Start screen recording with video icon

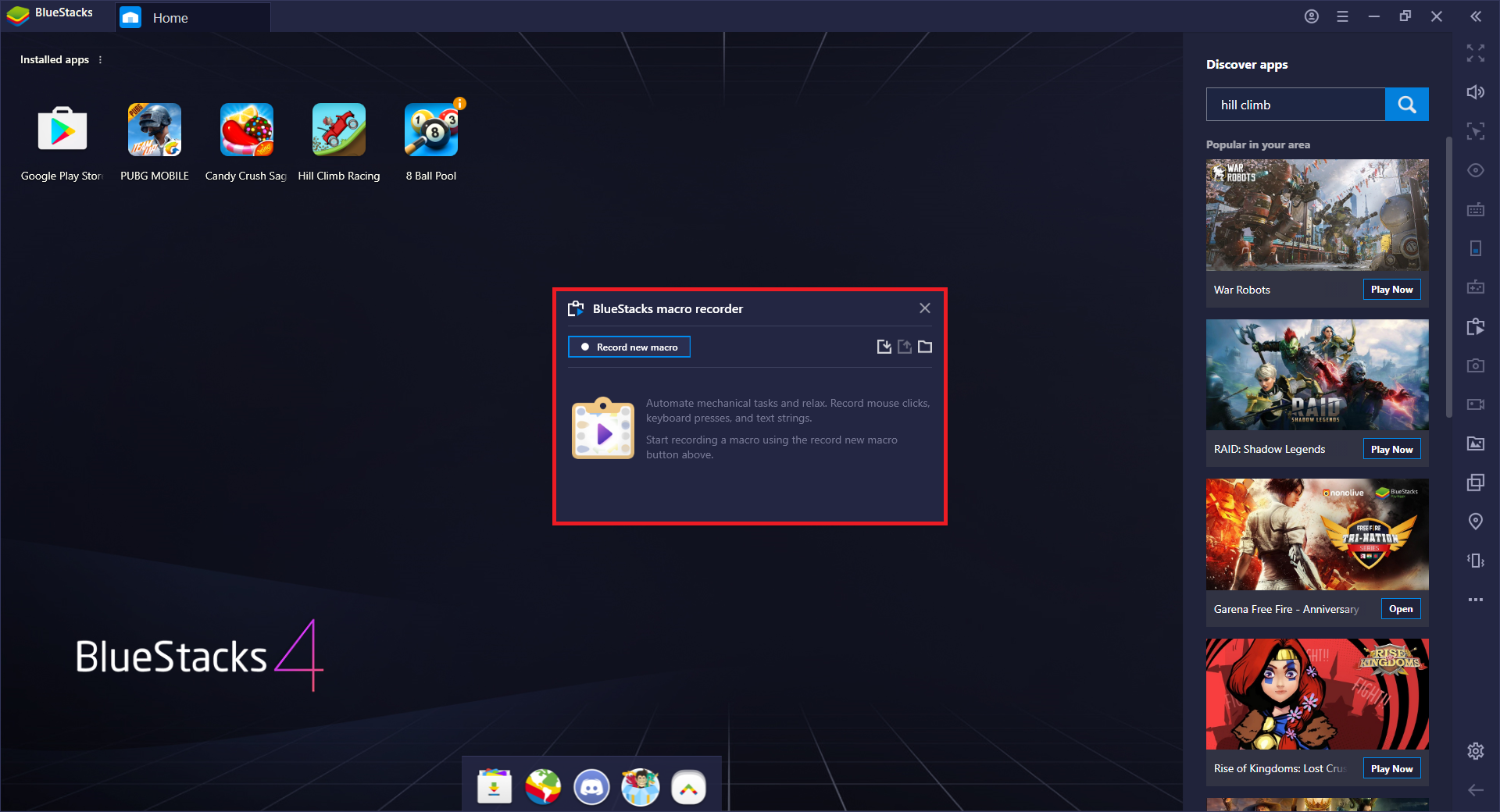pyautogui.click(x=1476, y=404)
